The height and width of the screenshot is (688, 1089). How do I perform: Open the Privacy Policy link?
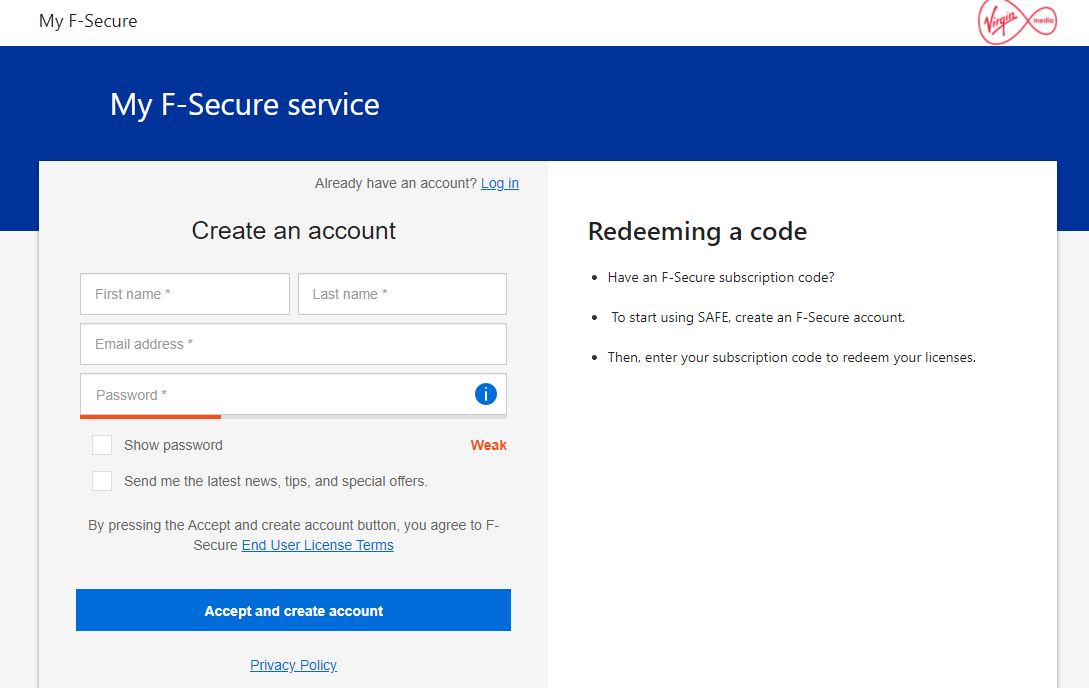point(293,665)
